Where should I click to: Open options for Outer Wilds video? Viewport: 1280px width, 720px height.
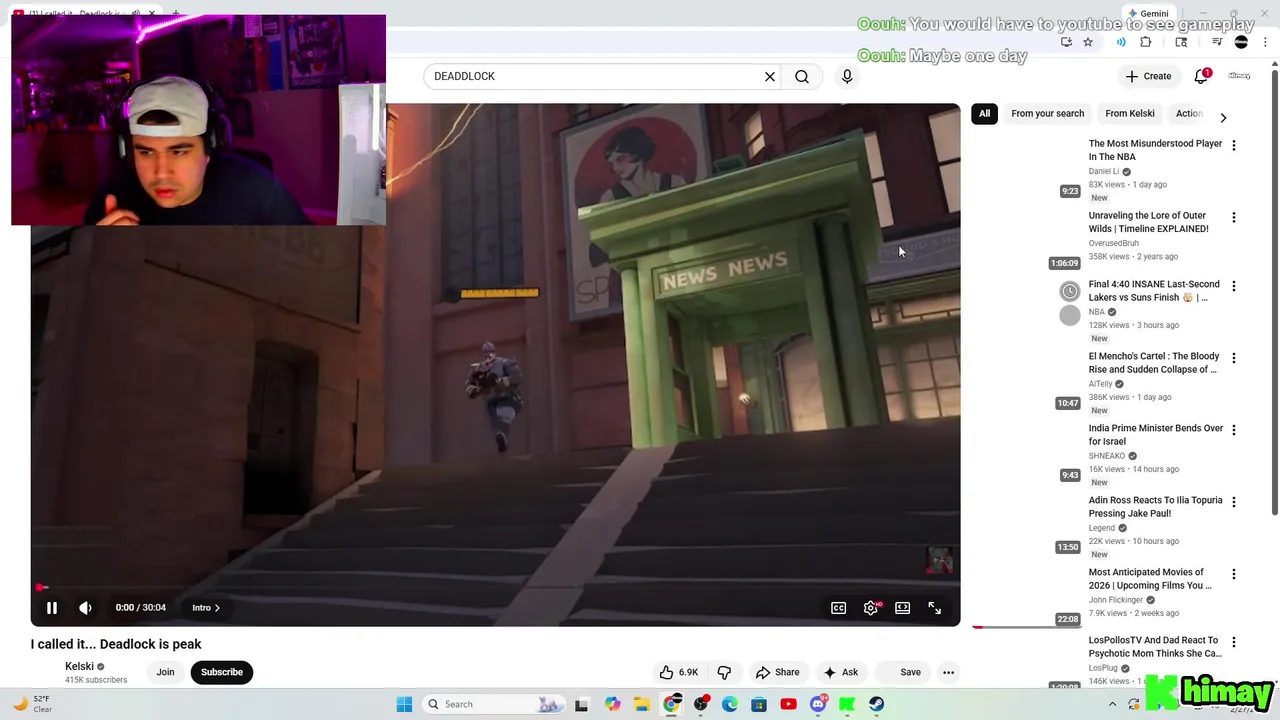(x=1234, y=217)
